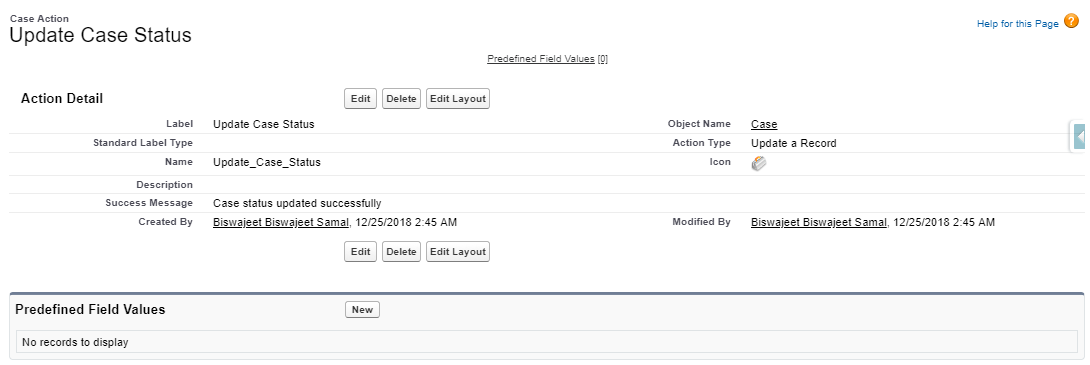This screenshot has width=1090, height=365.
Task: Open the Case object name link
Action: coord(764,124)
